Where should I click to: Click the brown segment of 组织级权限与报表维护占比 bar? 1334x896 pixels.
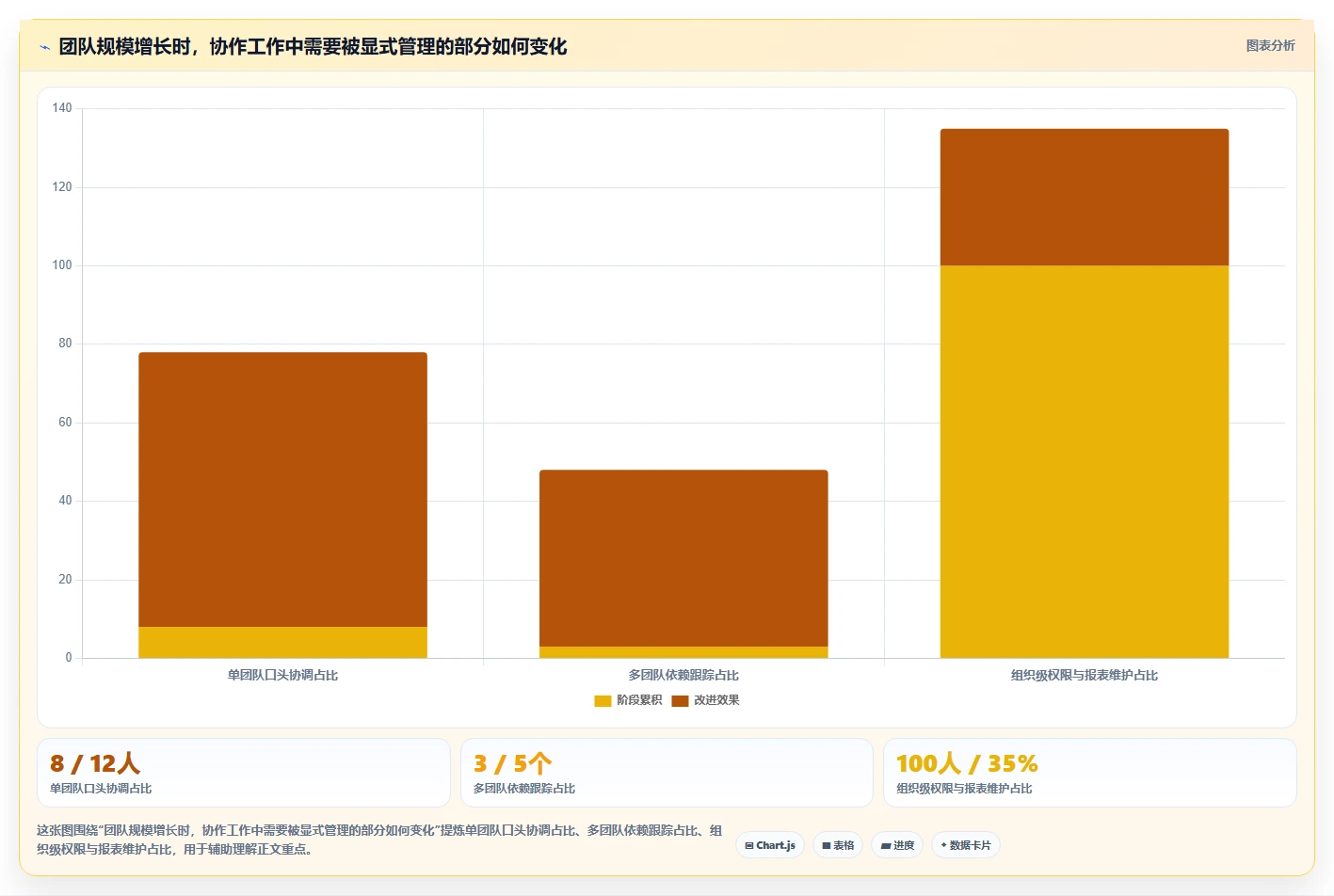1085,197
